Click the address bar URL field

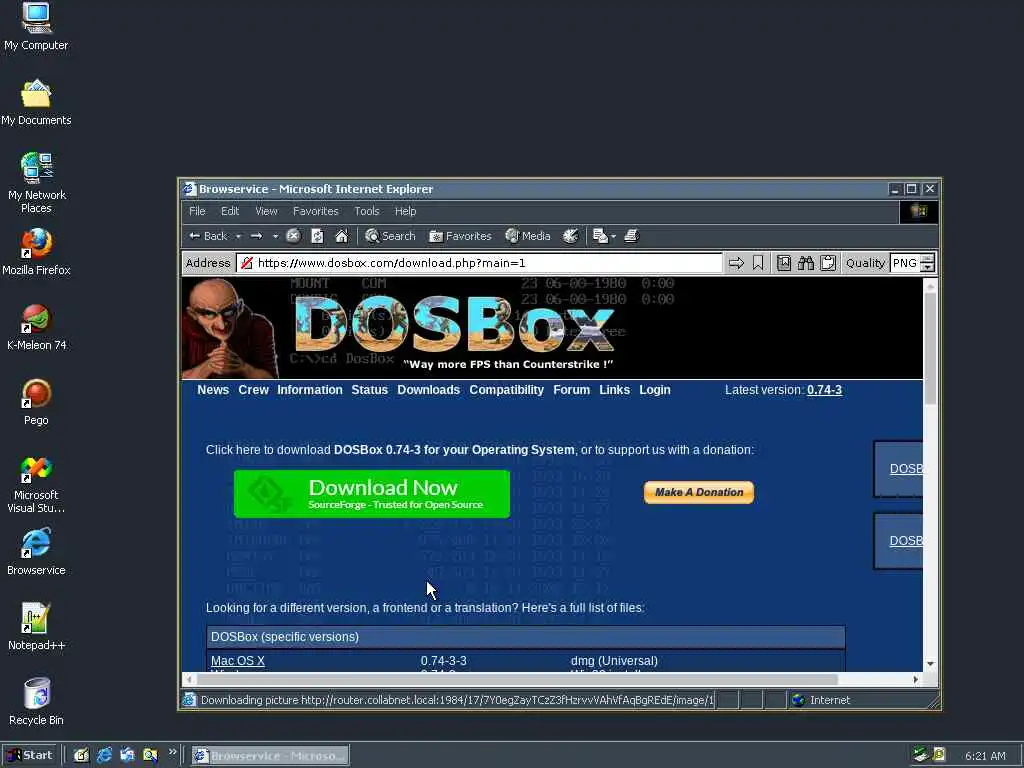(x=479, y=263)
